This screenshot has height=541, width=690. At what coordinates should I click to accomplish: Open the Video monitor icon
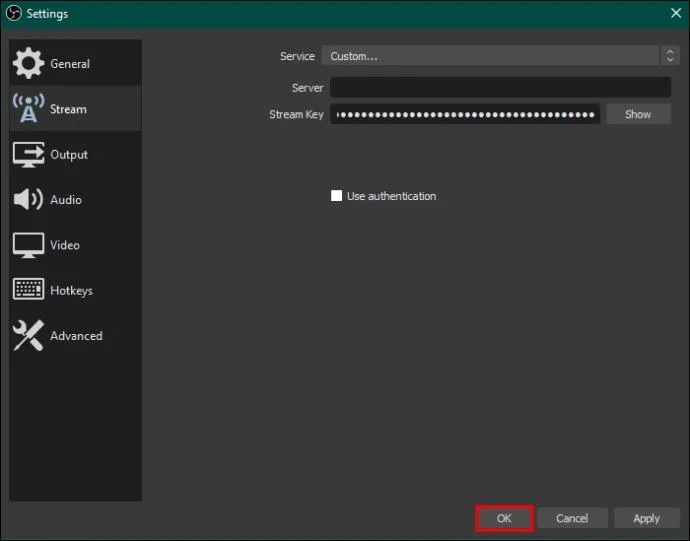click(x=29, y=245)
